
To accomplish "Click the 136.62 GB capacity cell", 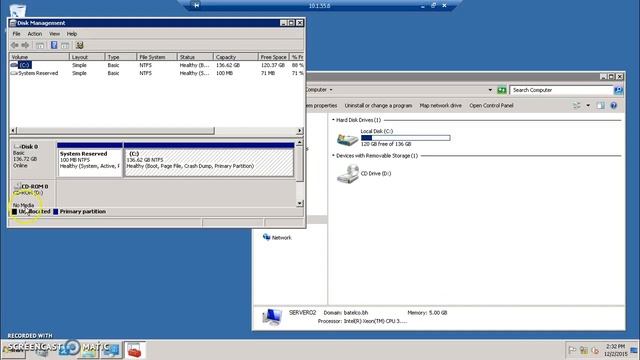I will 228,65.
